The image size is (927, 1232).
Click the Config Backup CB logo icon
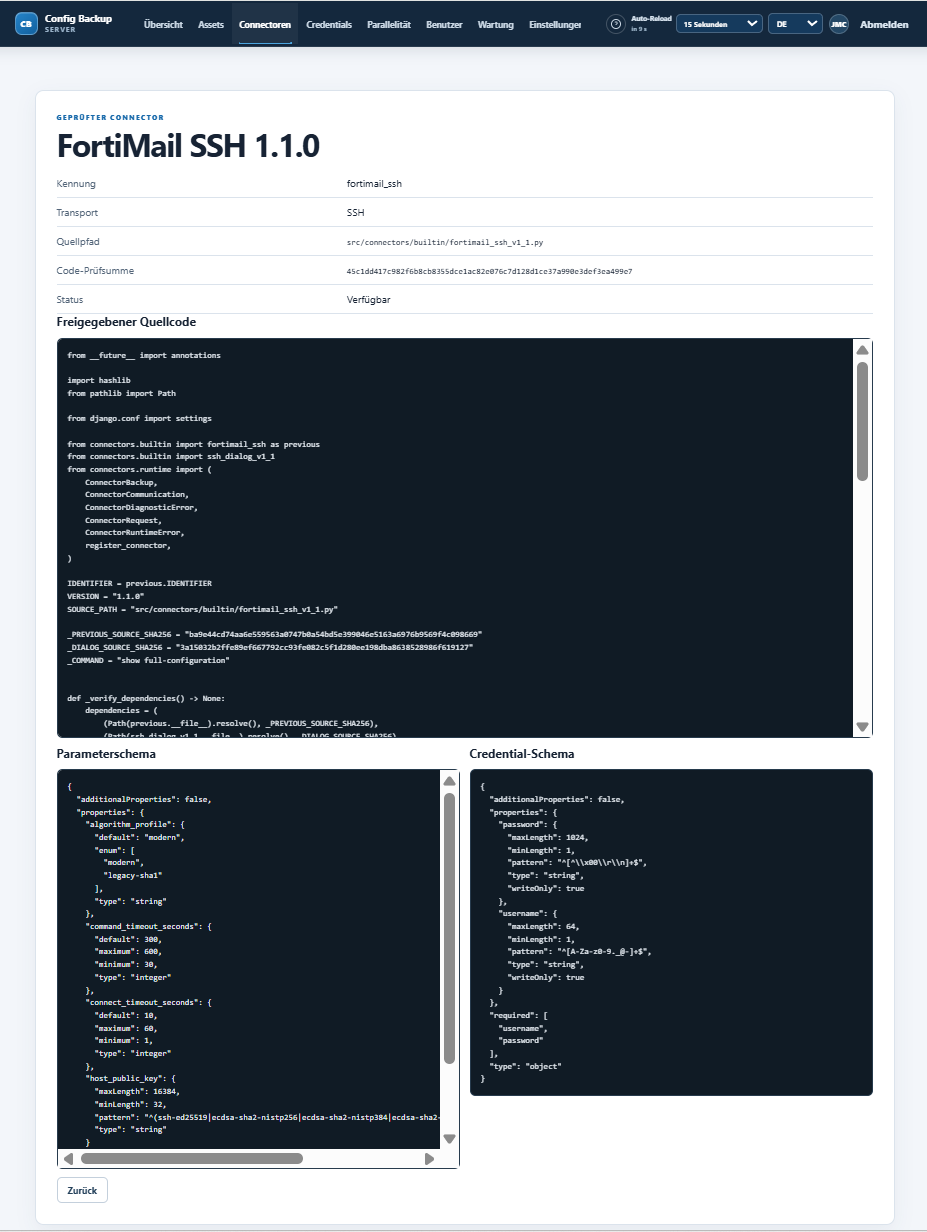(26, 24)
